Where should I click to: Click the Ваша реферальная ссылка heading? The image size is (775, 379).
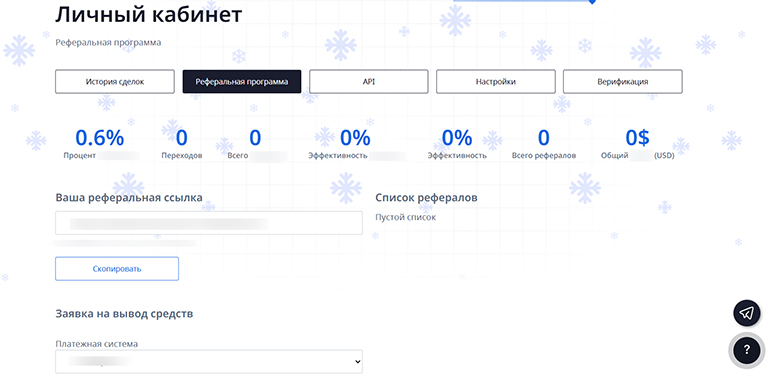tap(129, 198)
